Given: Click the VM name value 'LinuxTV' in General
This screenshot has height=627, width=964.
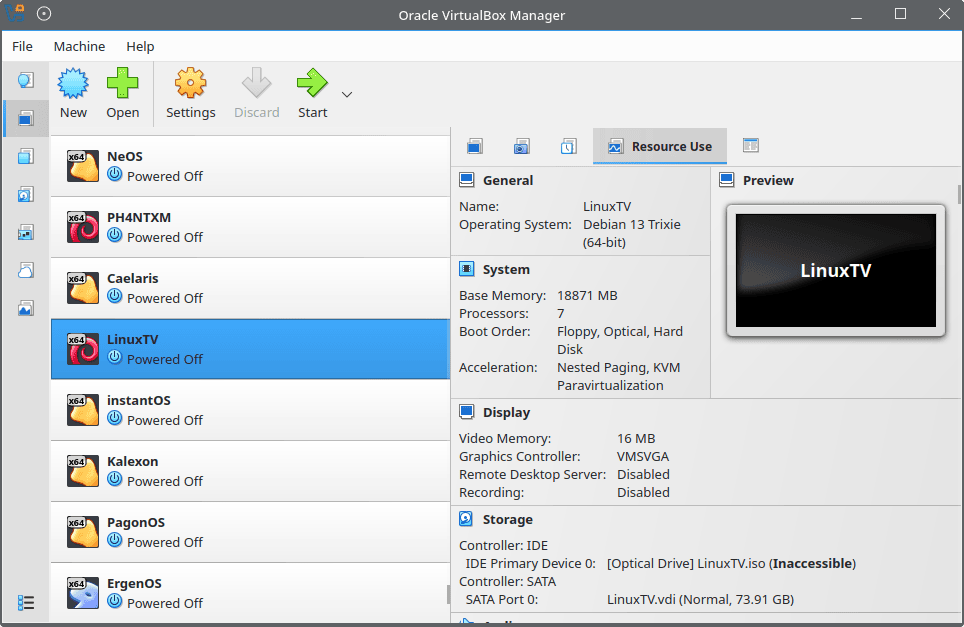Looking at the screenshot, I should point(607,207).
